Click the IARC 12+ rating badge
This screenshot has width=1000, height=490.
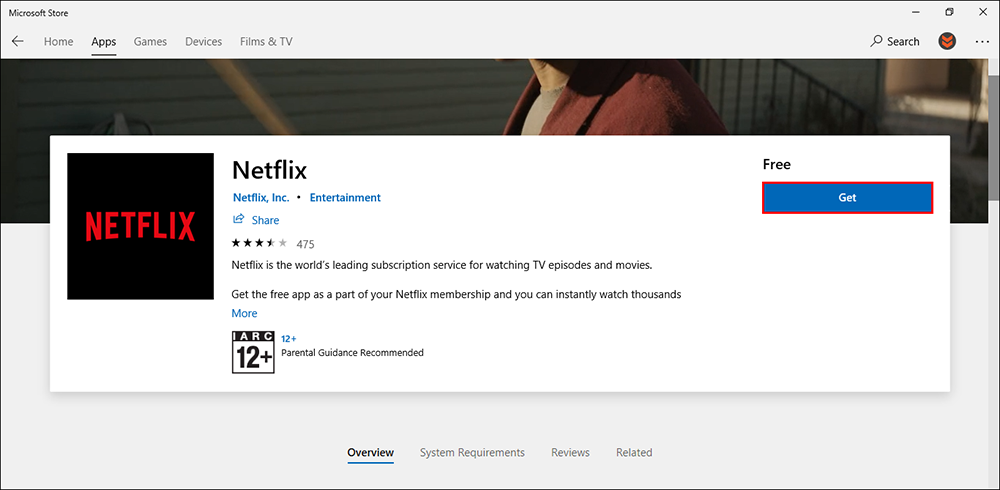pos(253,352)
